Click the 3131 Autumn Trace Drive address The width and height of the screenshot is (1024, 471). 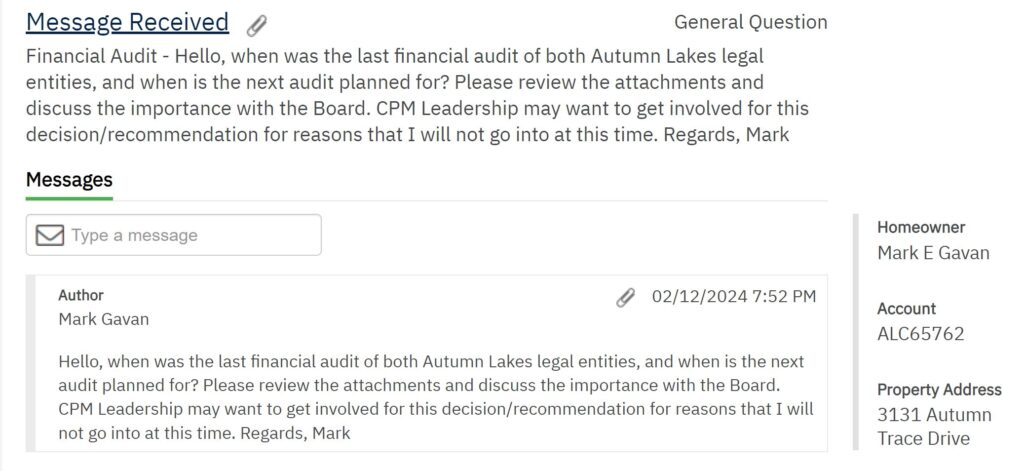coord(934,426)
